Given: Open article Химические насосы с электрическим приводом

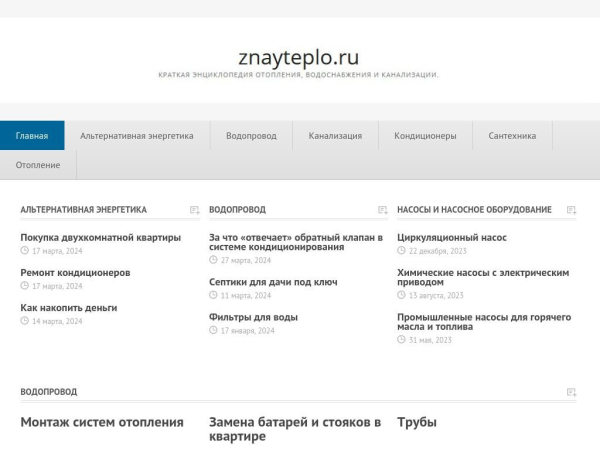Looking at the screenshot, I should click(483, 277).
